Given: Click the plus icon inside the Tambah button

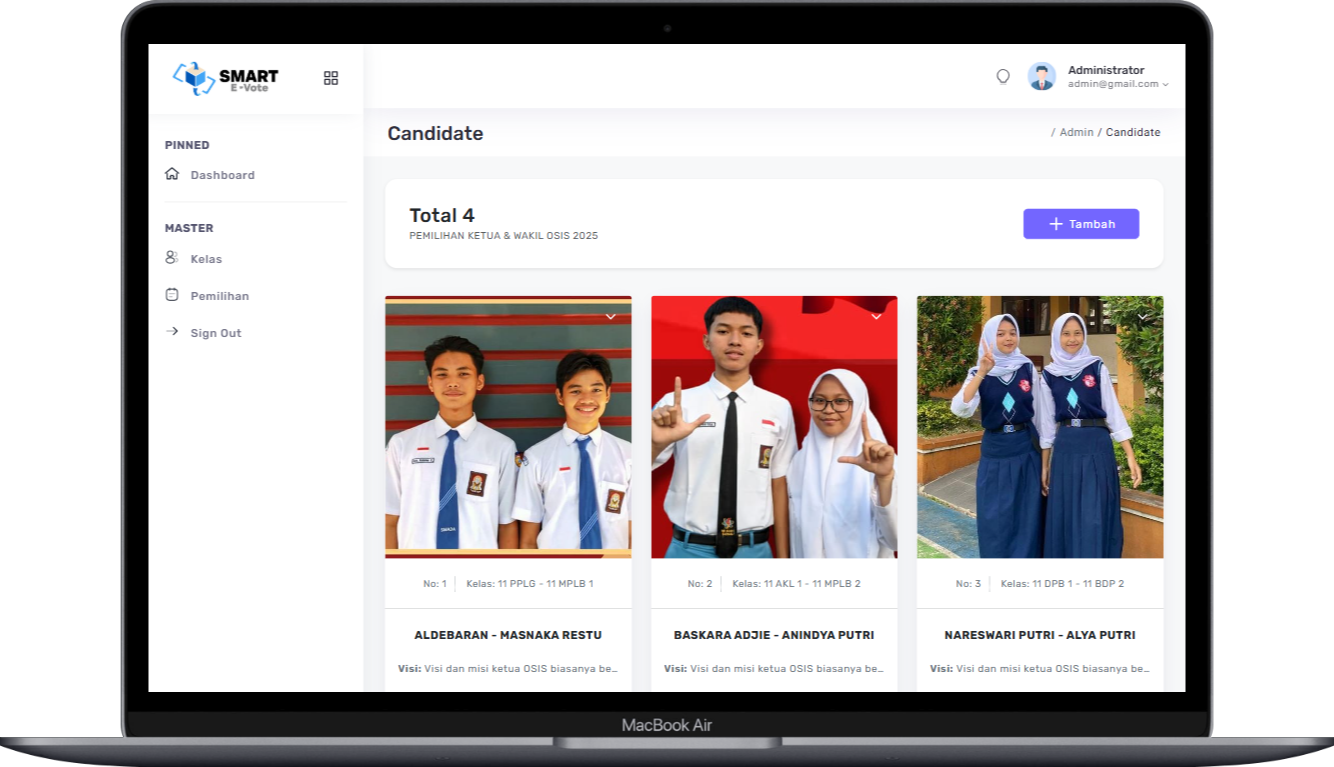Looking at the screenshot, I should [x=1055, y=224].
